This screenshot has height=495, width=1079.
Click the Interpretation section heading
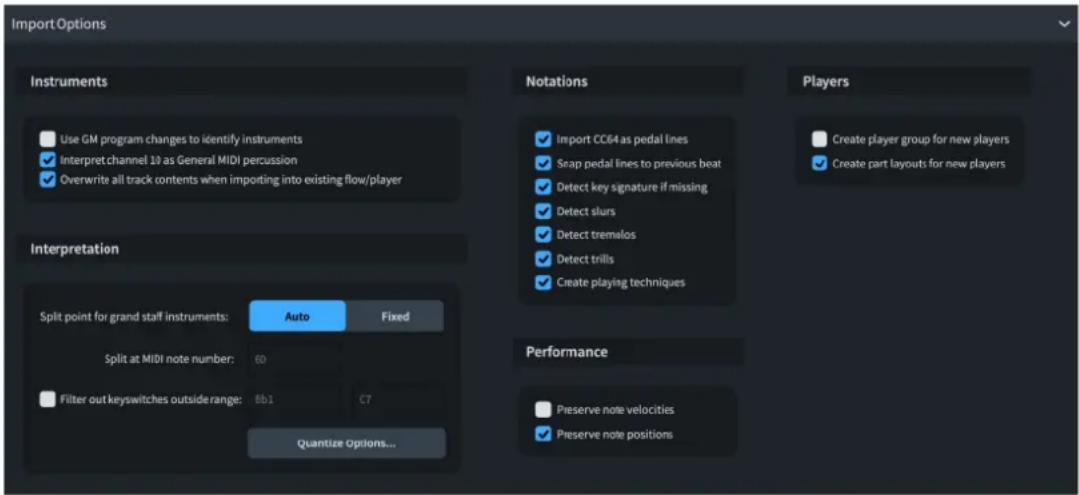74,249
